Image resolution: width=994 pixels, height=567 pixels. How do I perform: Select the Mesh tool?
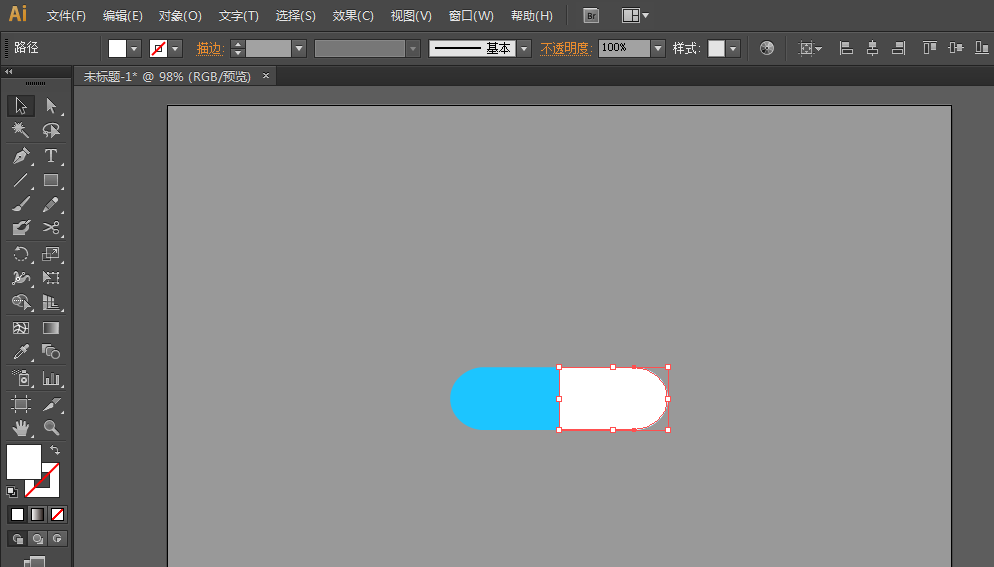pos(21,328)
